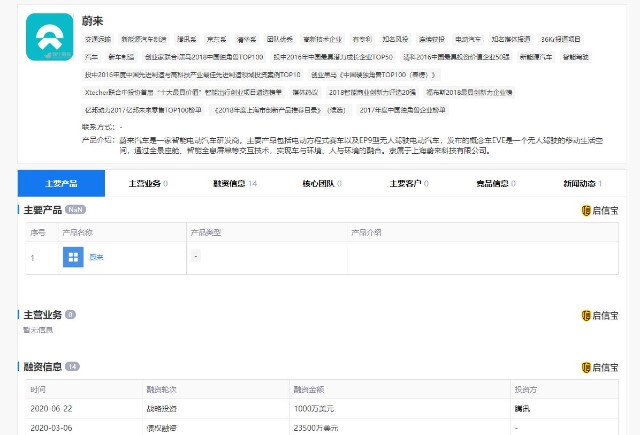Go to the 主要客户 tab
The width and height of the screenshot is (640, 435).
(409, 184)
